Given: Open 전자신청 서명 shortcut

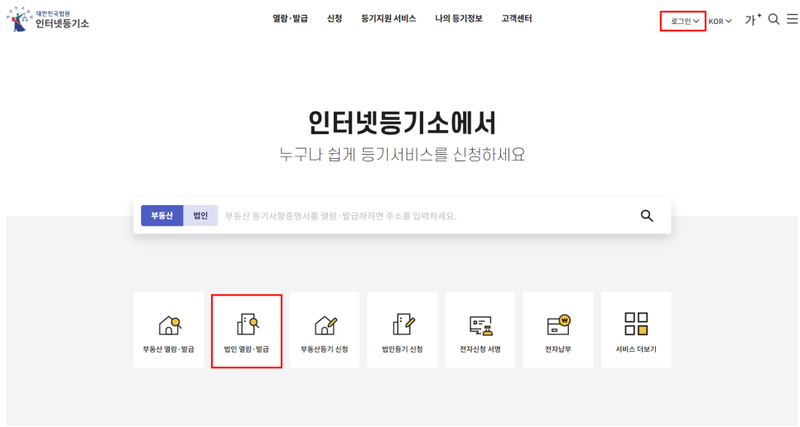Looking at the screenshot, I should pos(480,330).
